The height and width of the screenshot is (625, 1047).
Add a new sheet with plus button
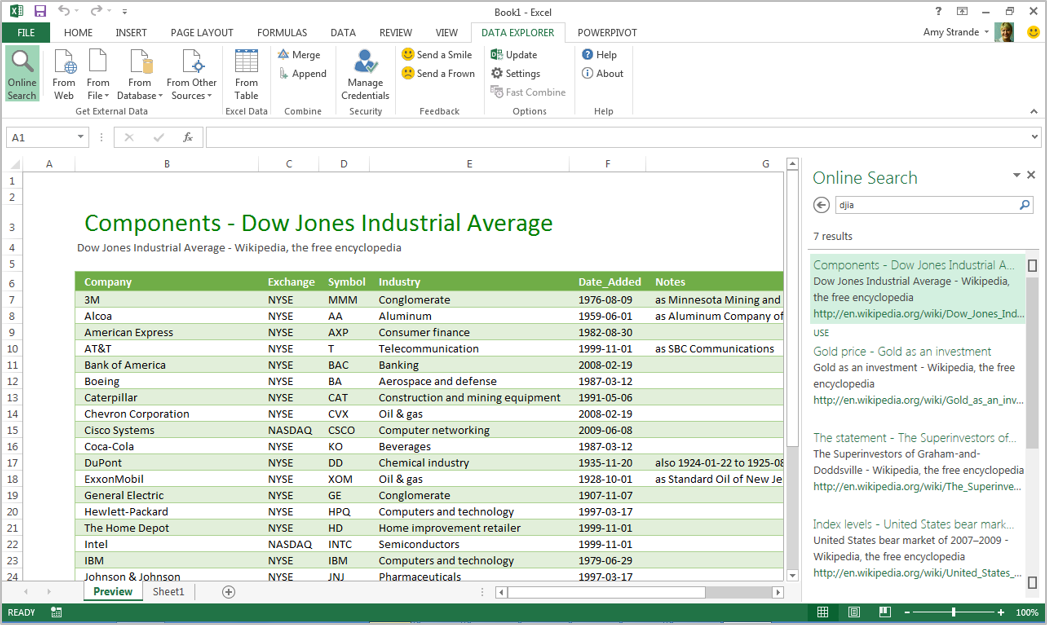point(228,592)
